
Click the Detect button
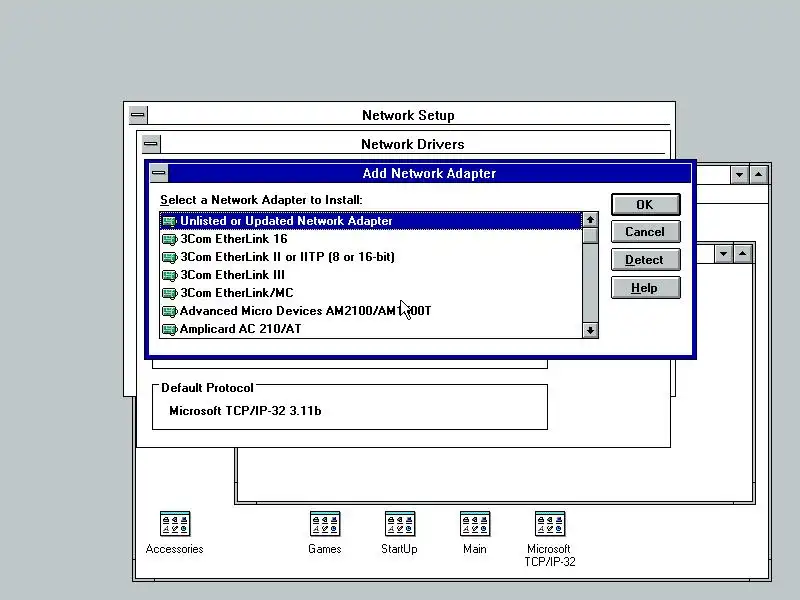point(645,260)
